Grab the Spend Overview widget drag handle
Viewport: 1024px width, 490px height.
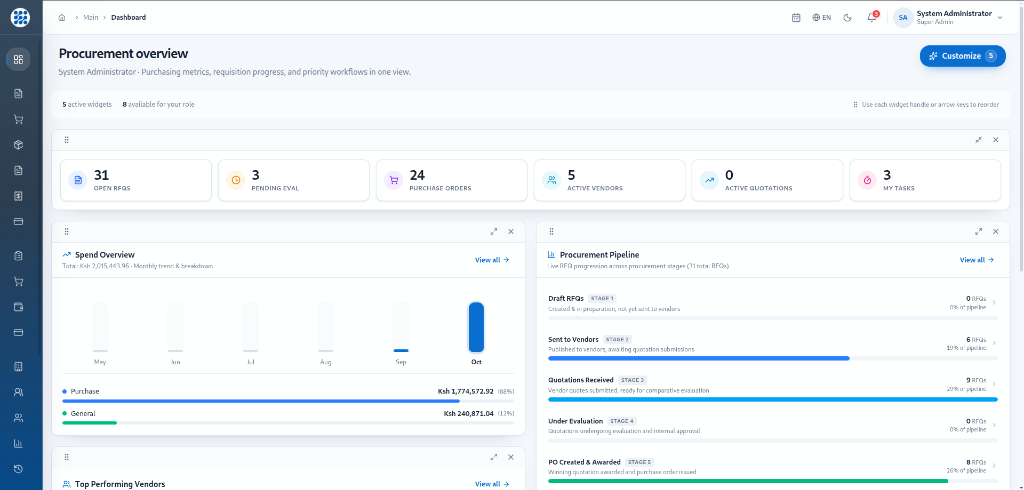pyautogui.click(x=67, y=231)
